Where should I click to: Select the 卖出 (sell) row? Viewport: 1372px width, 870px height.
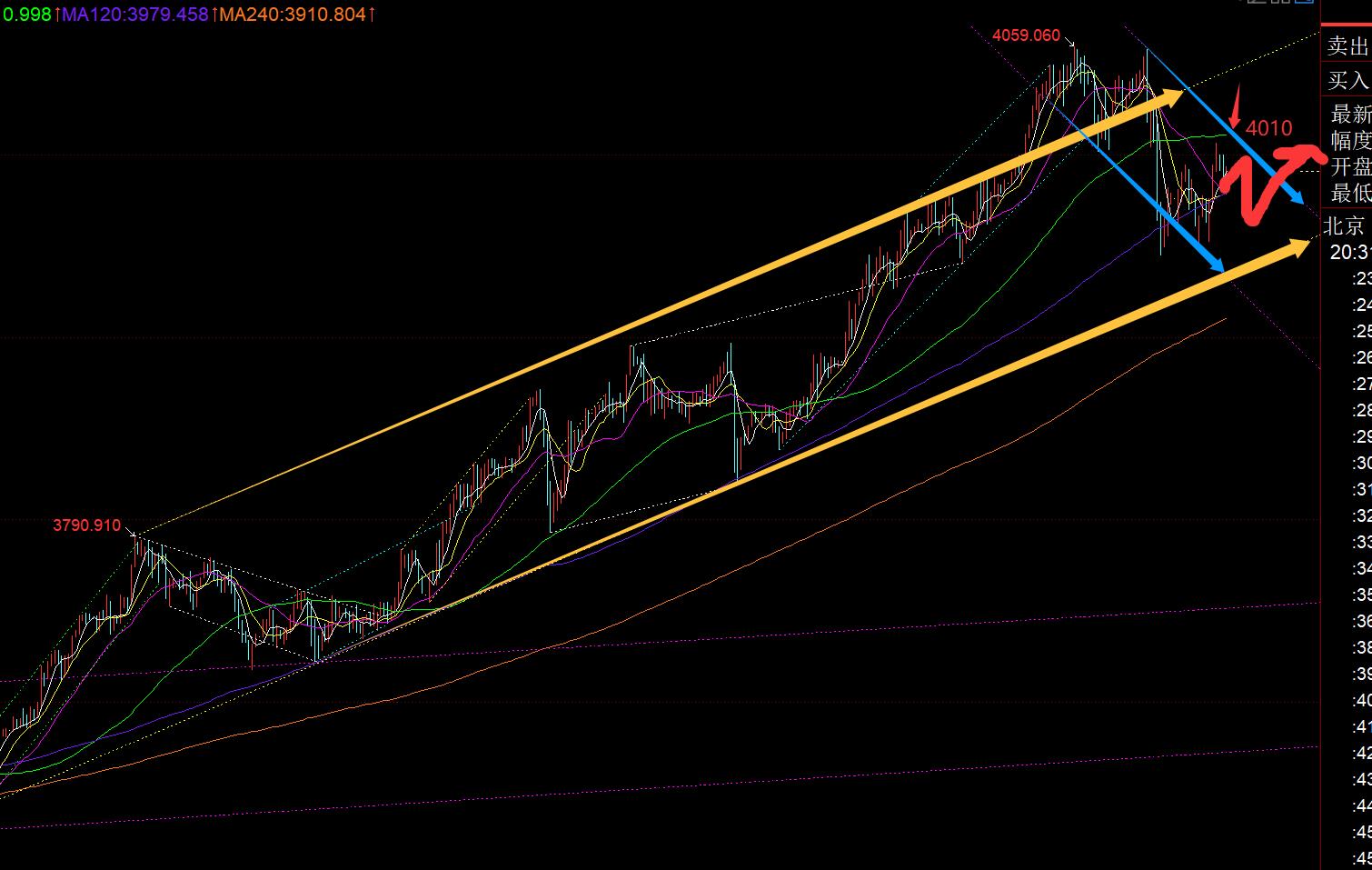click(x=1347, y=46)
